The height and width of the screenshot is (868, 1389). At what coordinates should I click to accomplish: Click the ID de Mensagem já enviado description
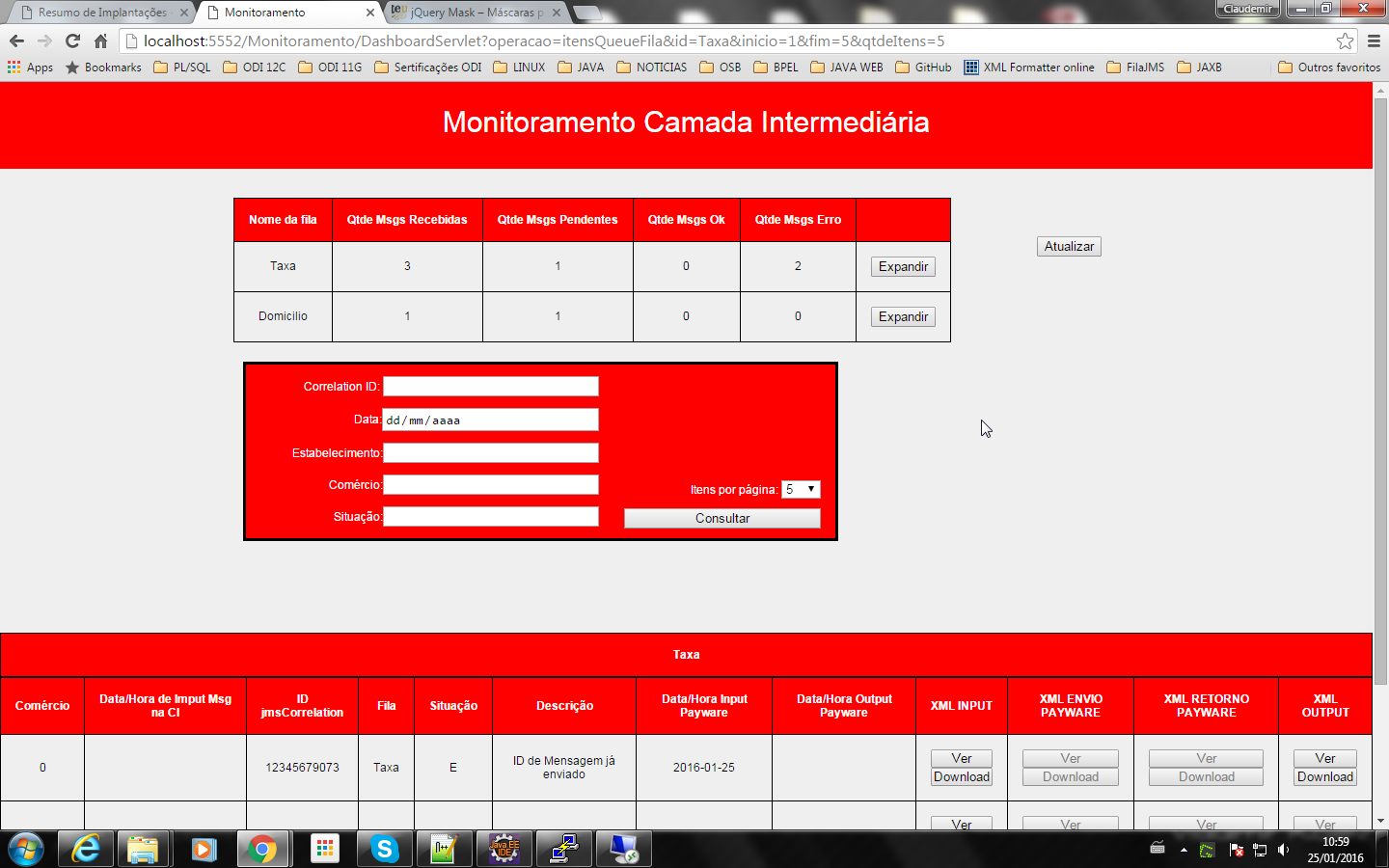coord(564,768)
